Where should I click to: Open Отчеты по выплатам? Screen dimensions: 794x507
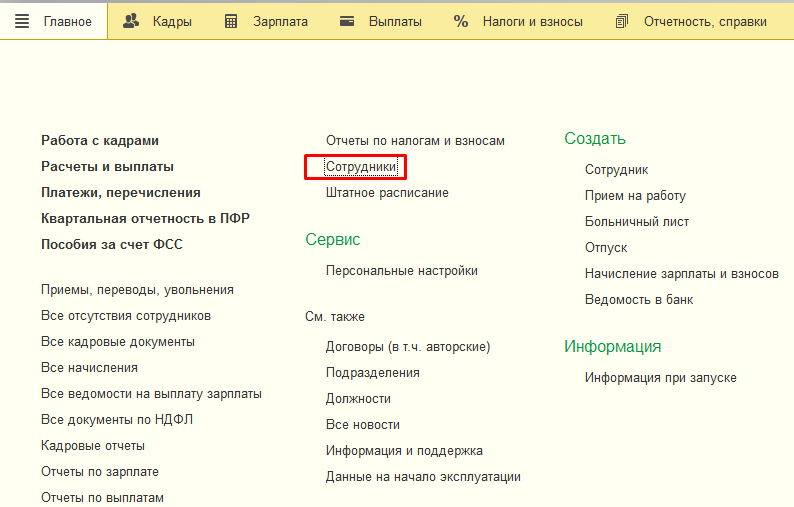[x=102, y=498]
